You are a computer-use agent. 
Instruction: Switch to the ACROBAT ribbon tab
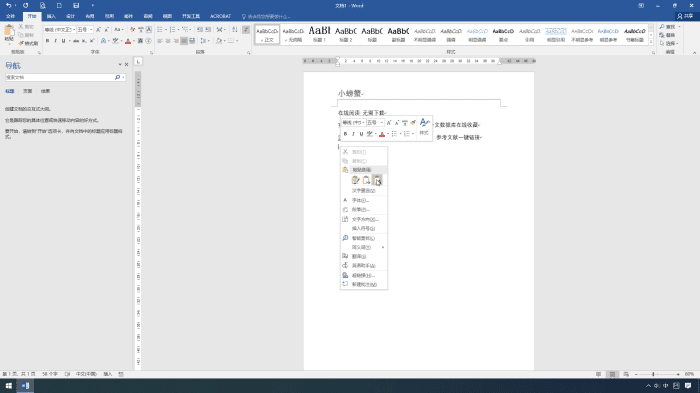tap(220, 16)
